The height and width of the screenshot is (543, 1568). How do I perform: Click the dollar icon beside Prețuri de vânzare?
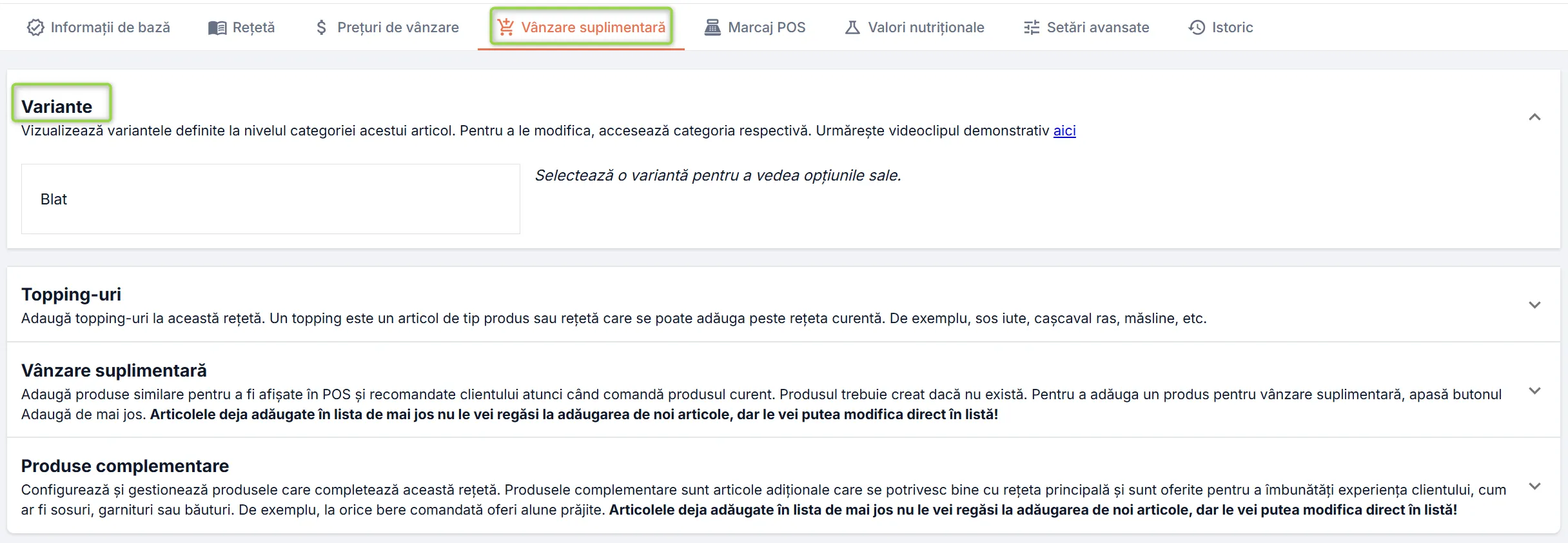tap(321, 27)
